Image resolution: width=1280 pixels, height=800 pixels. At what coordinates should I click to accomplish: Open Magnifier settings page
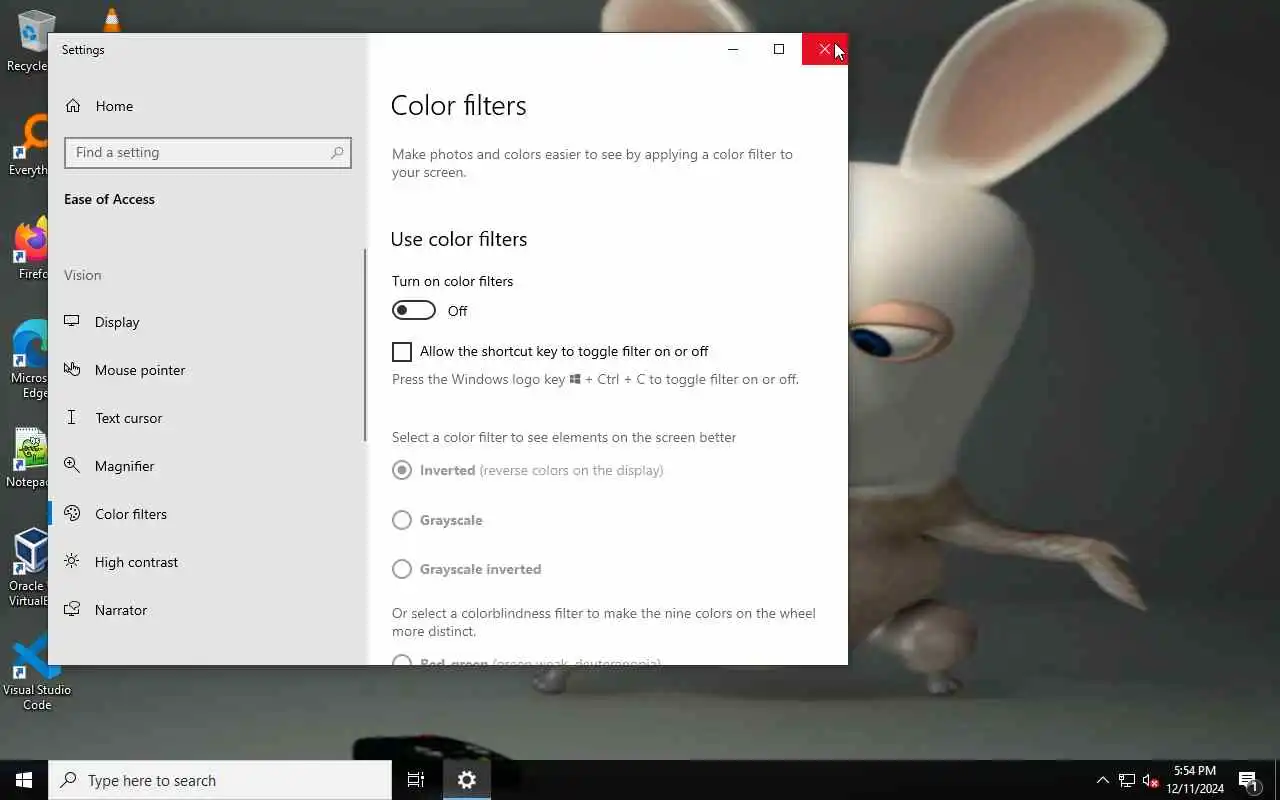(206, 466)
